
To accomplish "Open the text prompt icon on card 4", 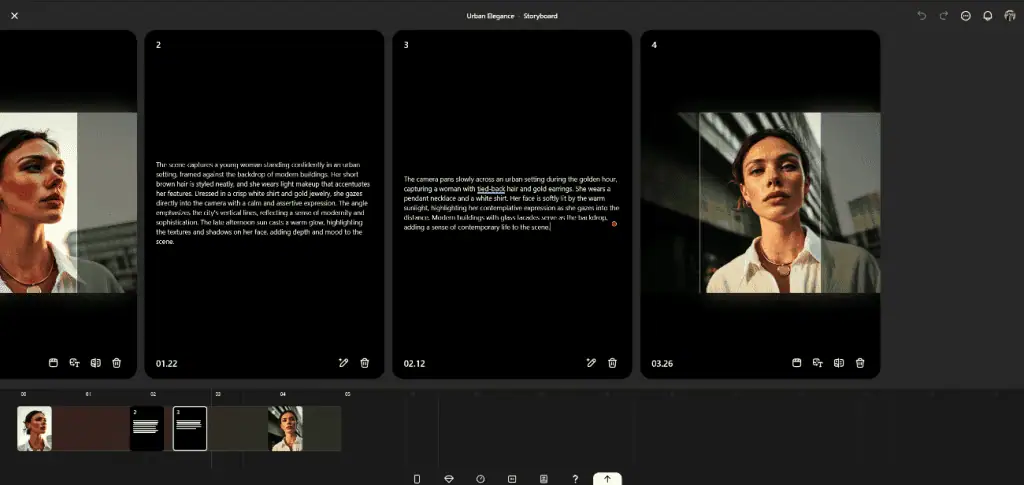I will 817,363.
